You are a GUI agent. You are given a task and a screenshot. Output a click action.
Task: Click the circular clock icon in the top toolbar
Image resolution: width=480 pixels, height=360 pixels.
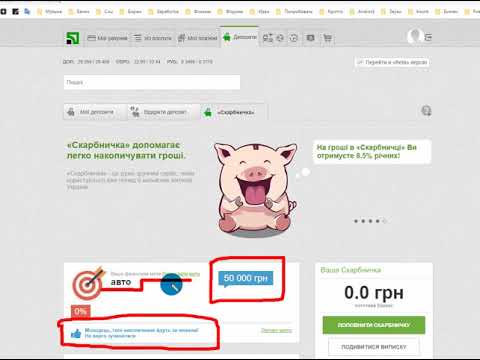tap(293, 38)
